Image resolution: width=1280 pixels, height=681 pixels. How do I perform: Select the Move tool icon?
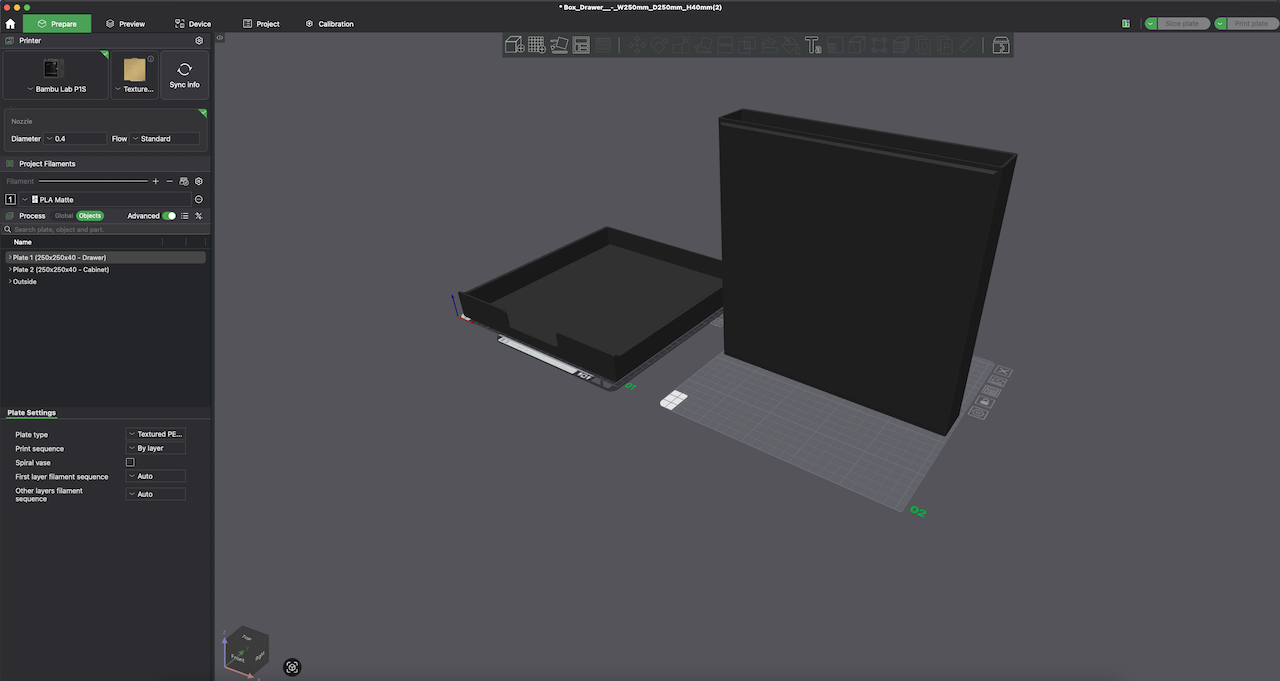(637, 45)
